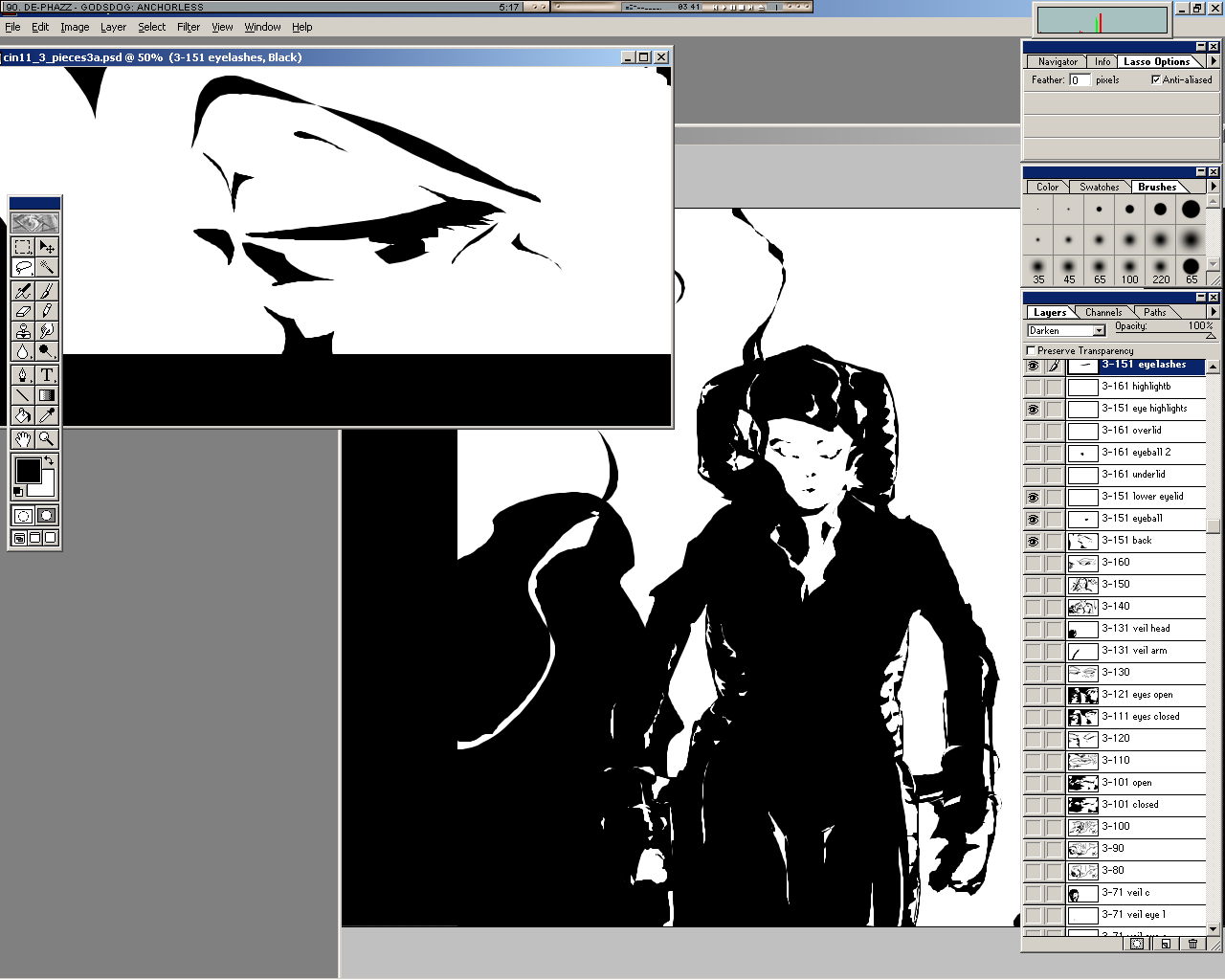The width and height of the screenshot is (1225, 980).
Task: Choose the soft 100 brush preset
Action: pyautogui.click(x=1130, y=269)
